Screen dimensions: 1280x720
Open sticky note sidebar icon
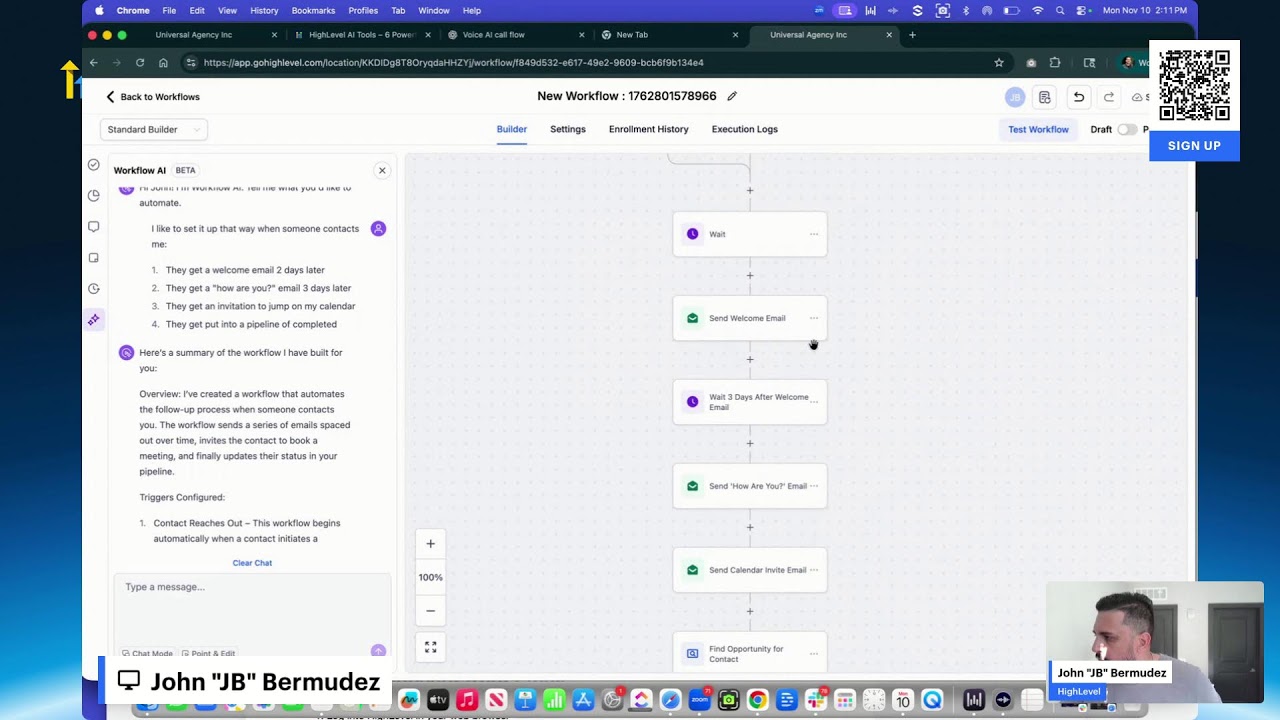click(93, 257)
